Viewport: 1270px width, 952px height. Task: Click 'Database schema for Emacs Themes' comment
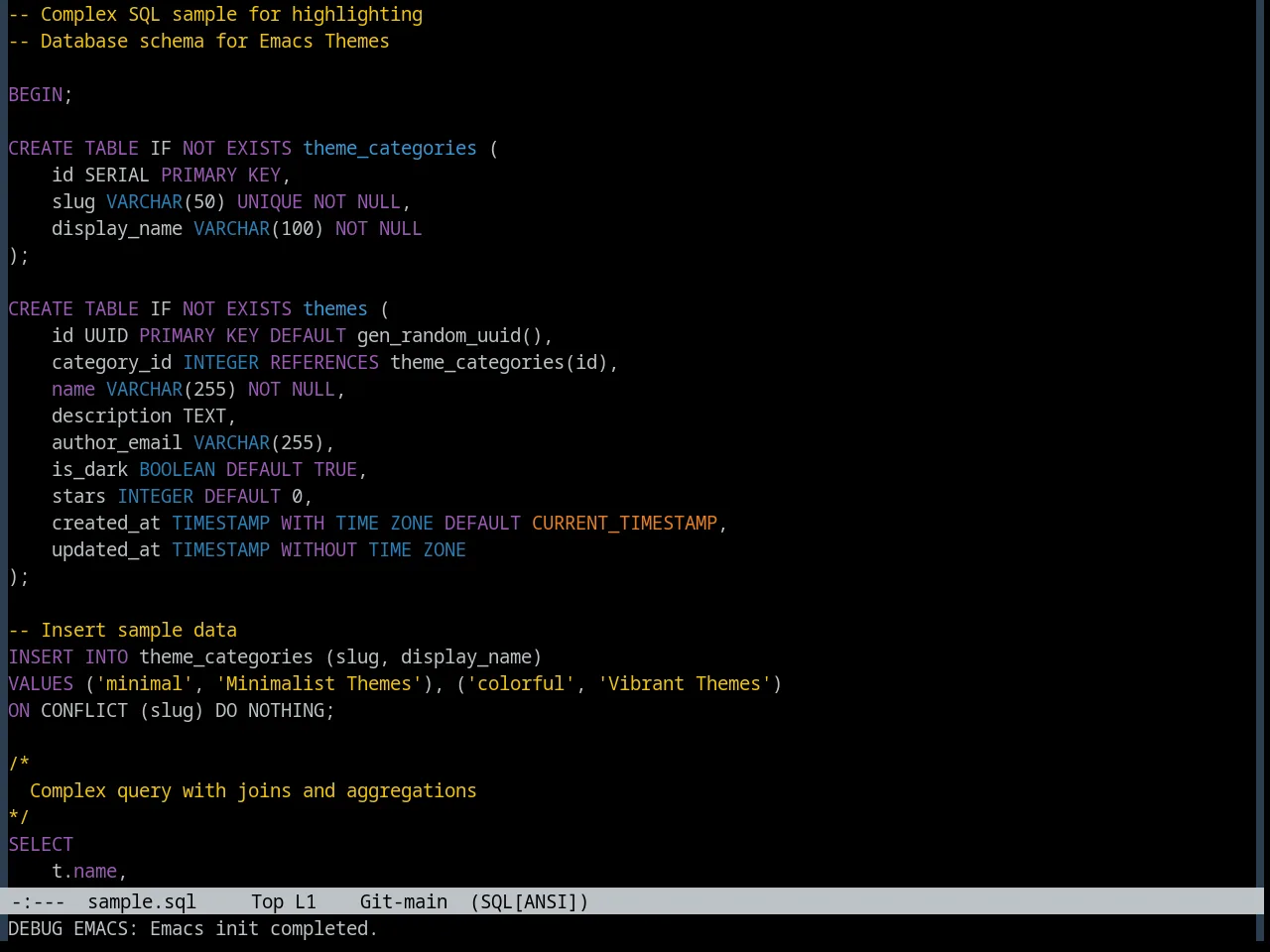point(198,41)
